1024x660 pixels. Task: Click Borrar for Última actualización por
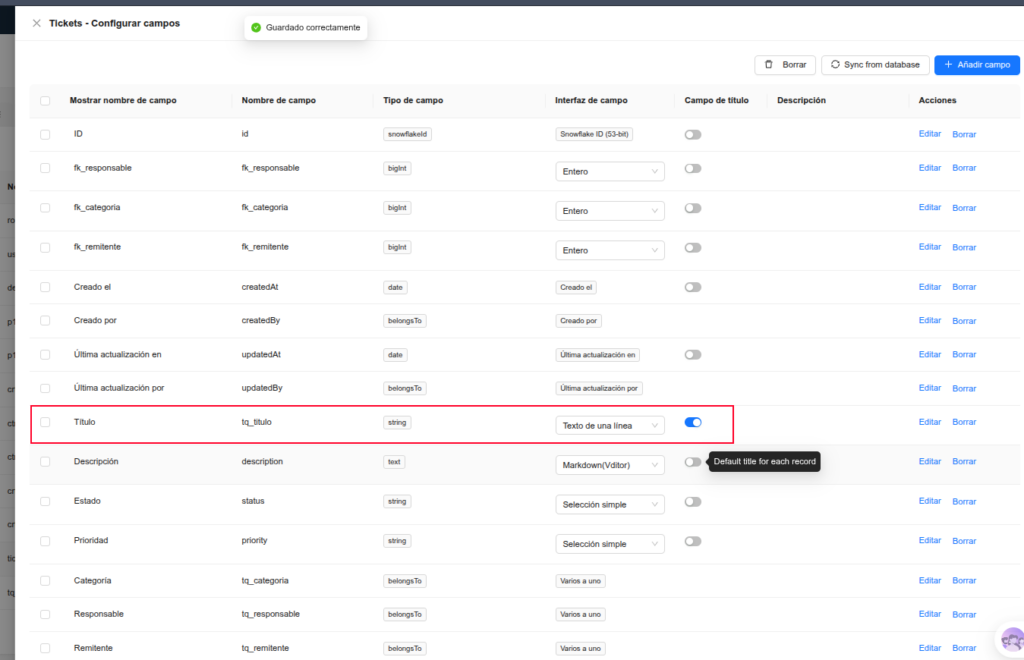pos(964,388)
